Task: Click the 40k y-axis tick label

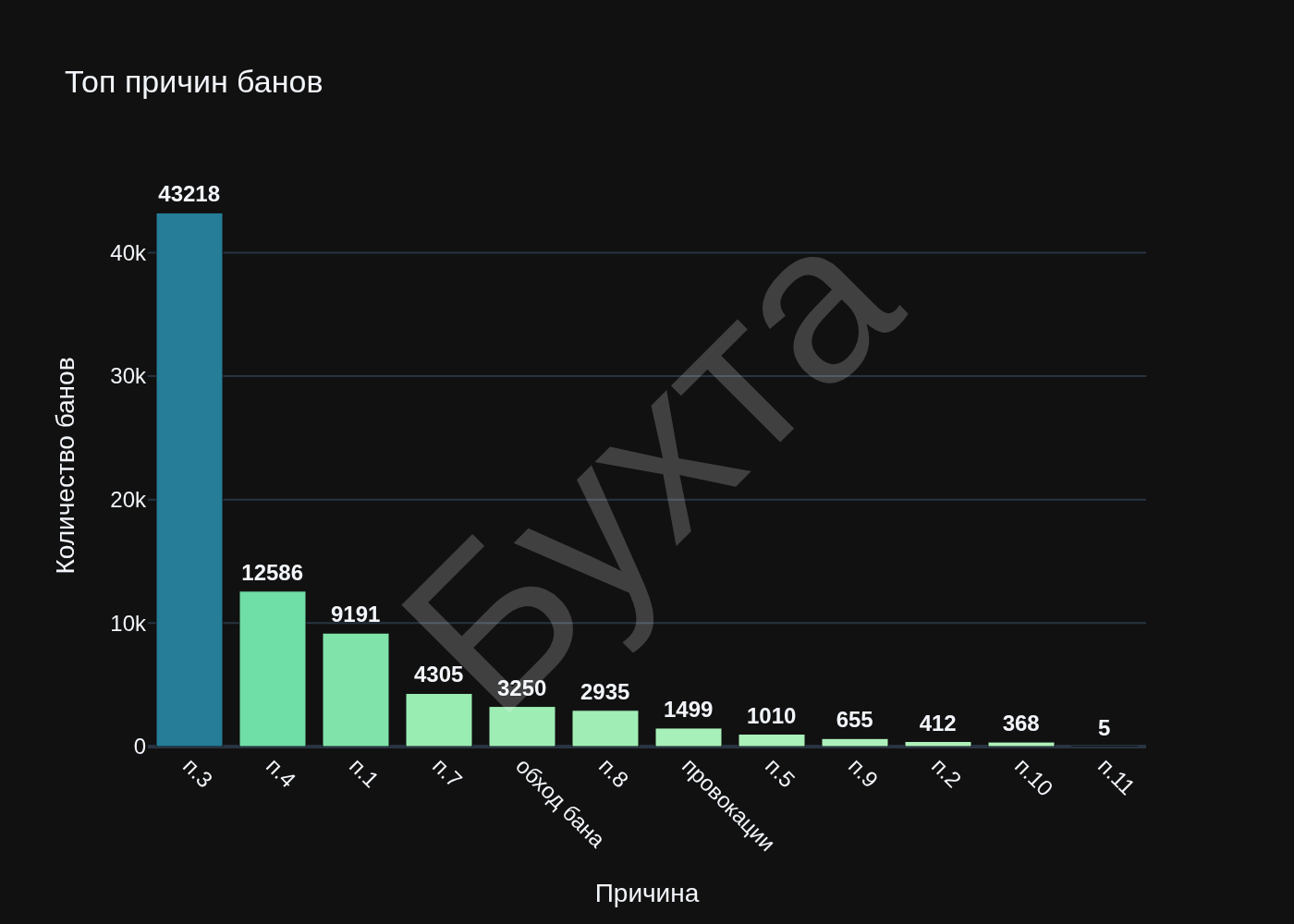Action: tap(128, 253)
